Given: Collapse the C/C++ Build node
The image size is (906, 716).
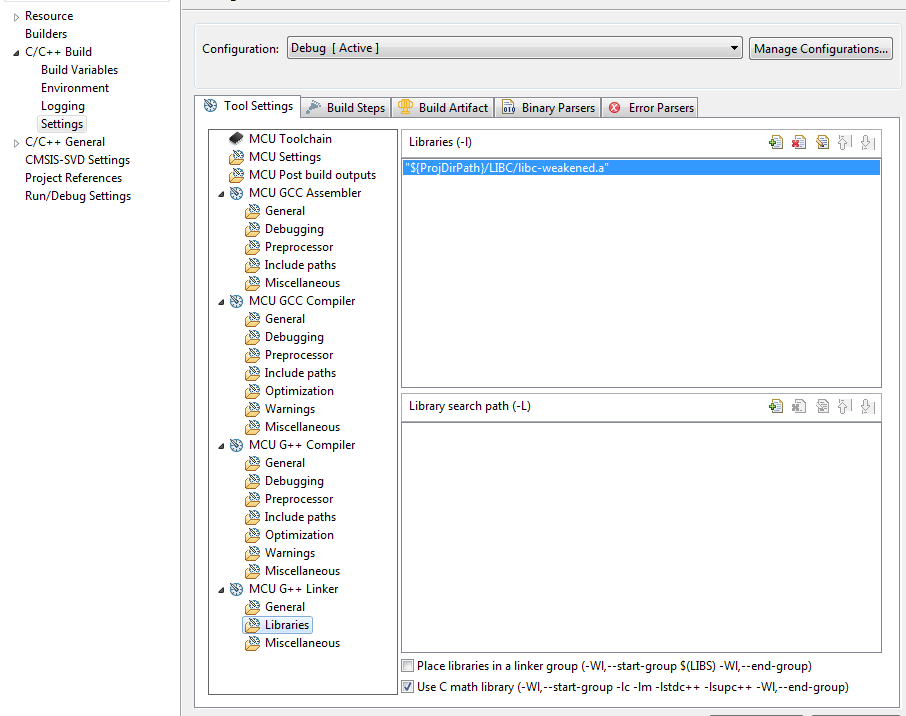Looking at the screenshot, I should (16, 53).
